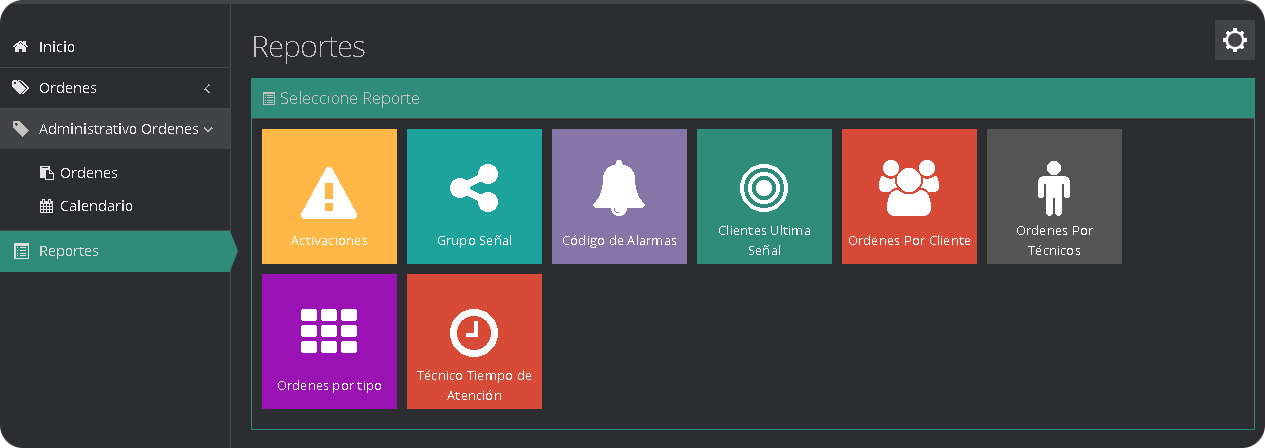This screenshot has width=1265, height=448.
Task: Open Técnico Tiempo de Atención clock tile
Action: click(474, 341)
